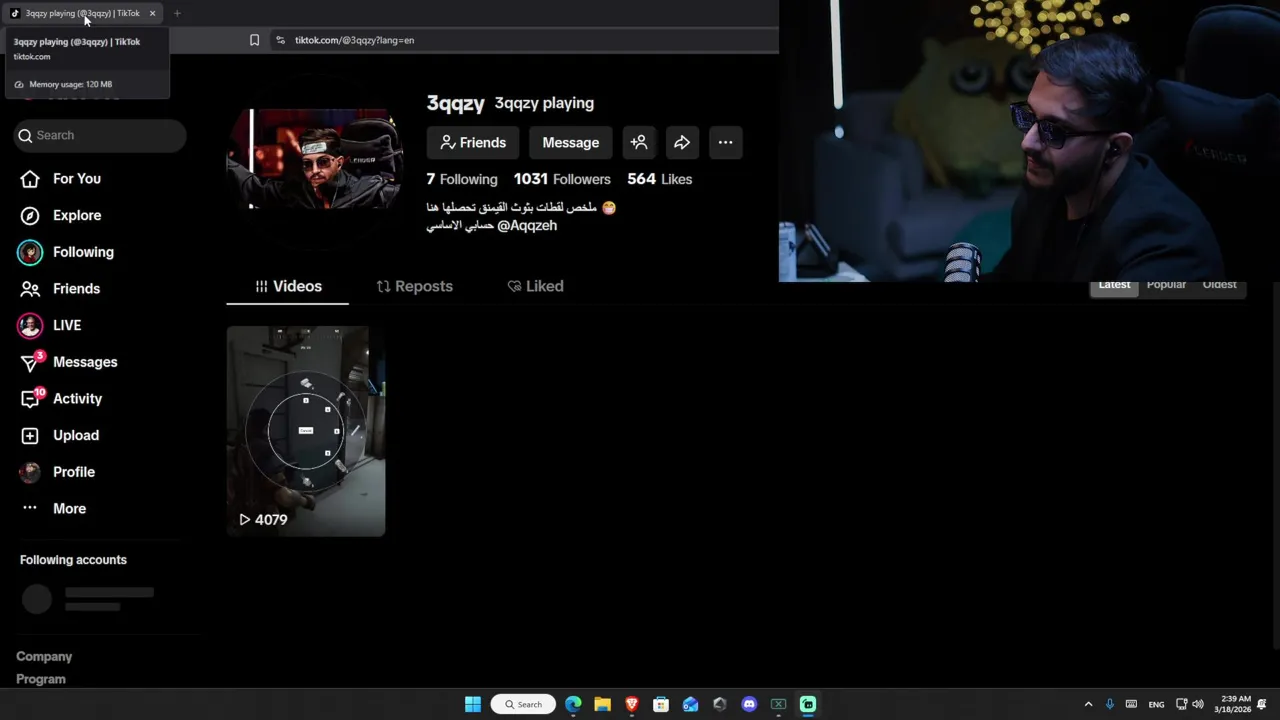Go to the LIVE section
Viewport: 1280px width, 720px height.
pyautogui.click(x=50, y=325)
